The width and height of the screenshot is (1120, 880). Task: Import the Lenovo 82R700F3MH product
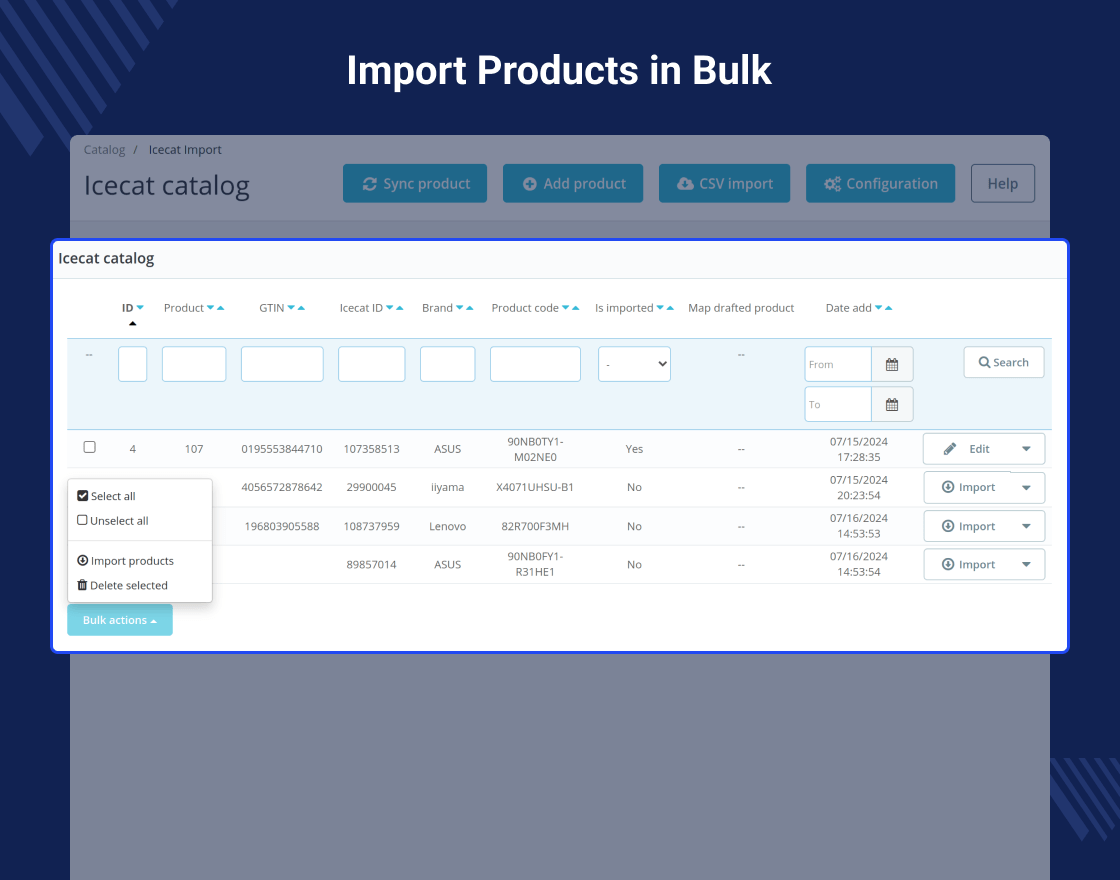tap(968, 526)
